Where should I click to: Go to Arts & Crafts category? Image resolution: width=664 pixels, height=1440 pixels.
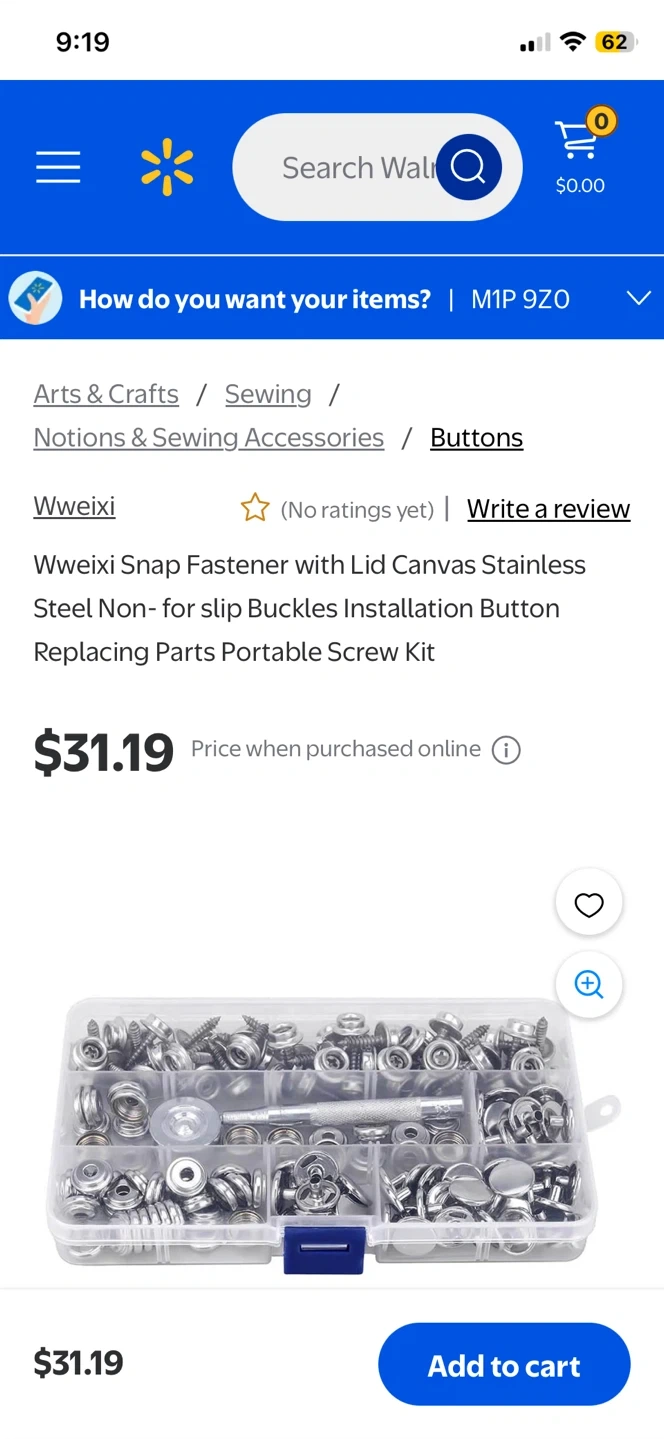coord(106,394)
